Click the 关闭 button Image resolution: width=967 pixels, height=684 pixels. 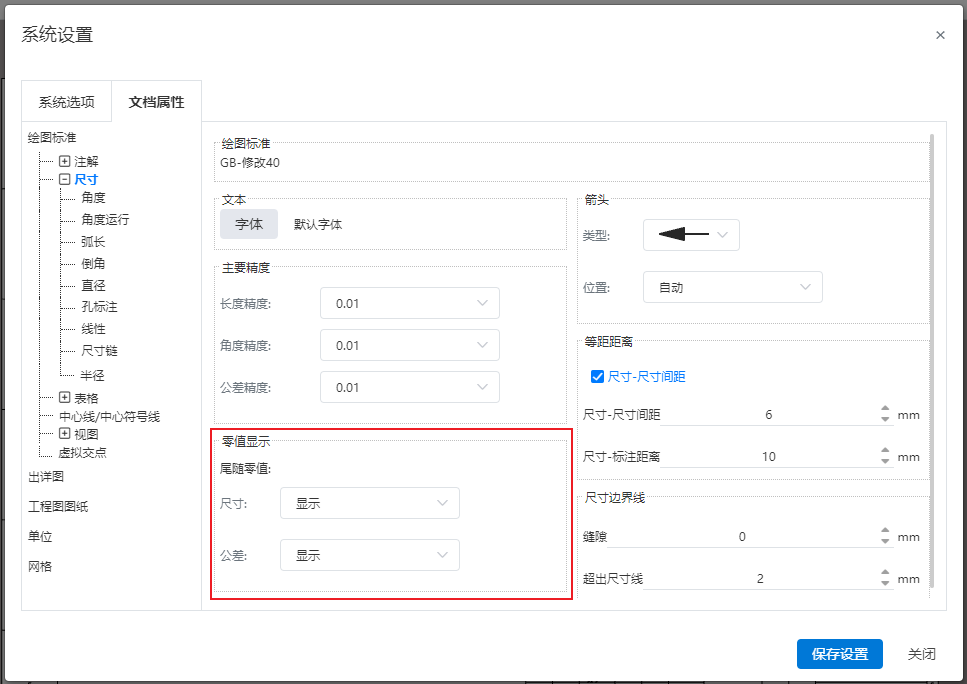click(x=921, y=654)
